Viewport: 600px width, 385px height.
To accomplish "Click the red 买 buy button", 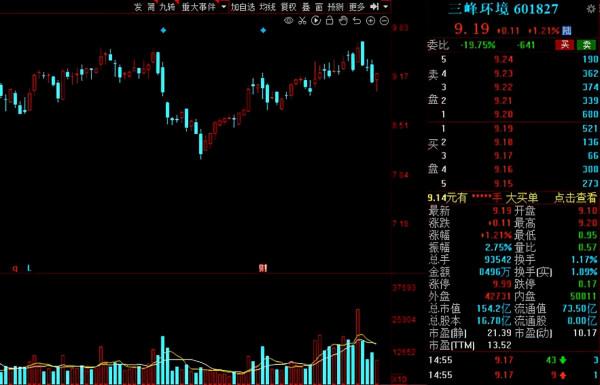I will pos(565,45).
